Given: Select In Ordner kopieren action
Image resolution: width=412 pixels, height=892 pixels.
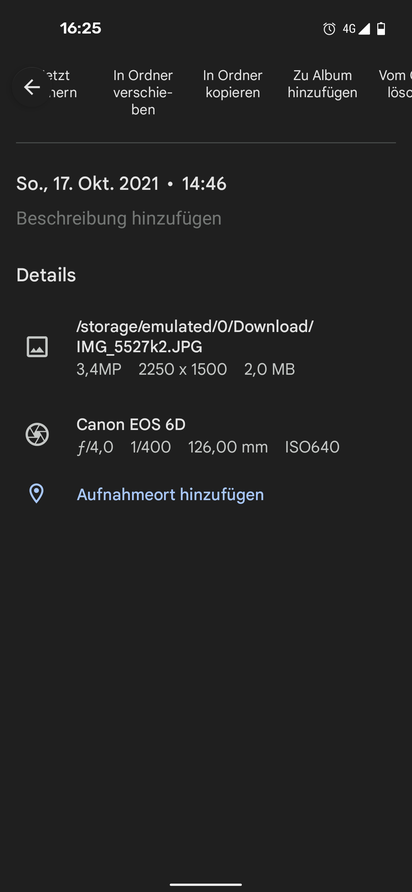Looking at the screenshot, I should point(233,84).
